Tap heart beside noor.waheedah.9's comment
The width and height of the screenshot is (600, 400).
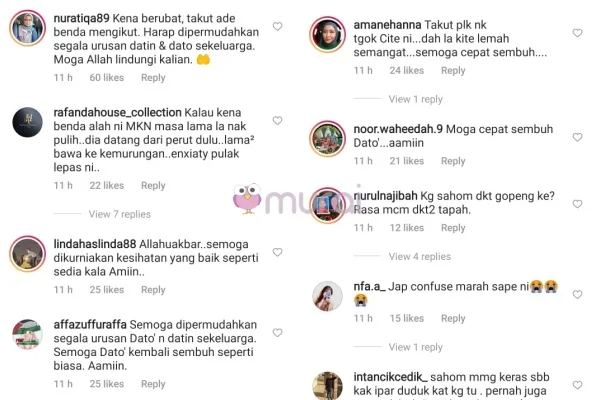577,137
